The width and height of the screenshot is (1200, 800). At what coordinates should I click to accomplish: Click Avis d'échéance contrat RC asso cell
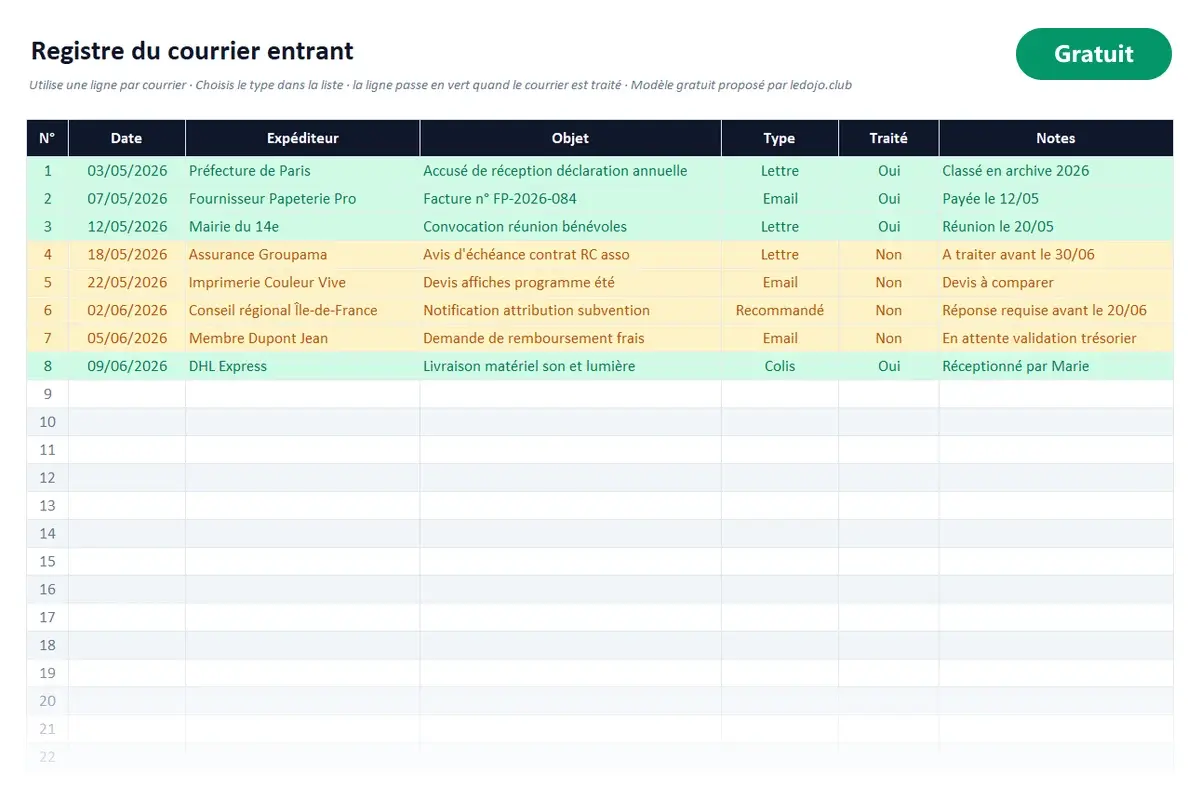[x=570, y=255]
